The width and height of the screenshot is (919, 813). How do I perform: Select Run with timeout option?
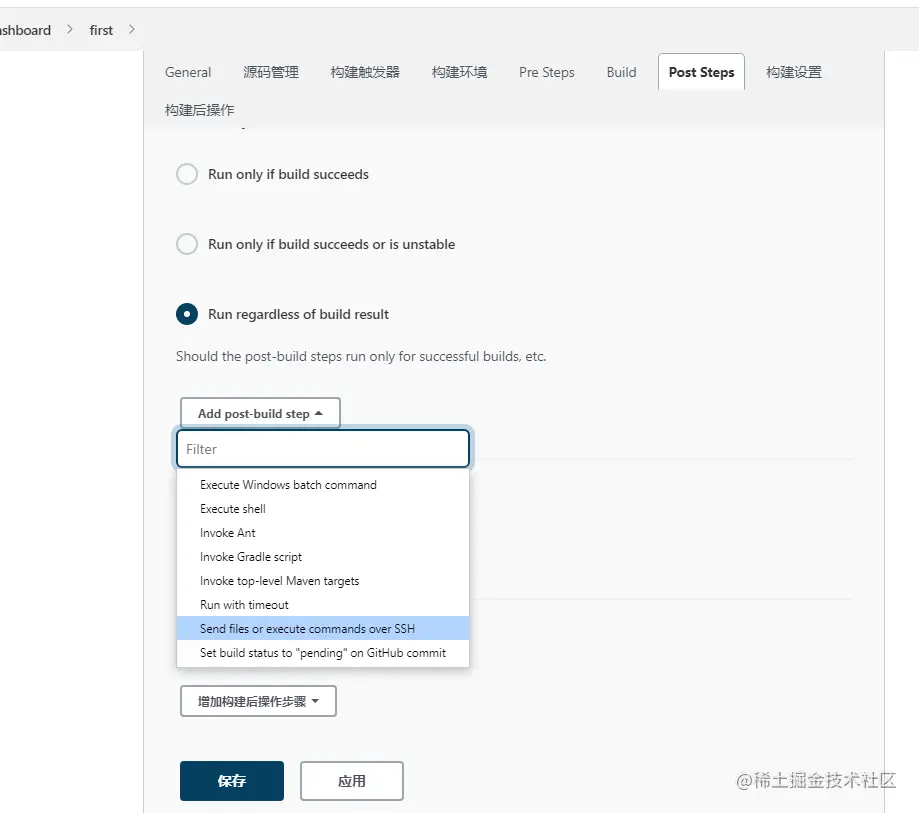click(x=323, y=605)
